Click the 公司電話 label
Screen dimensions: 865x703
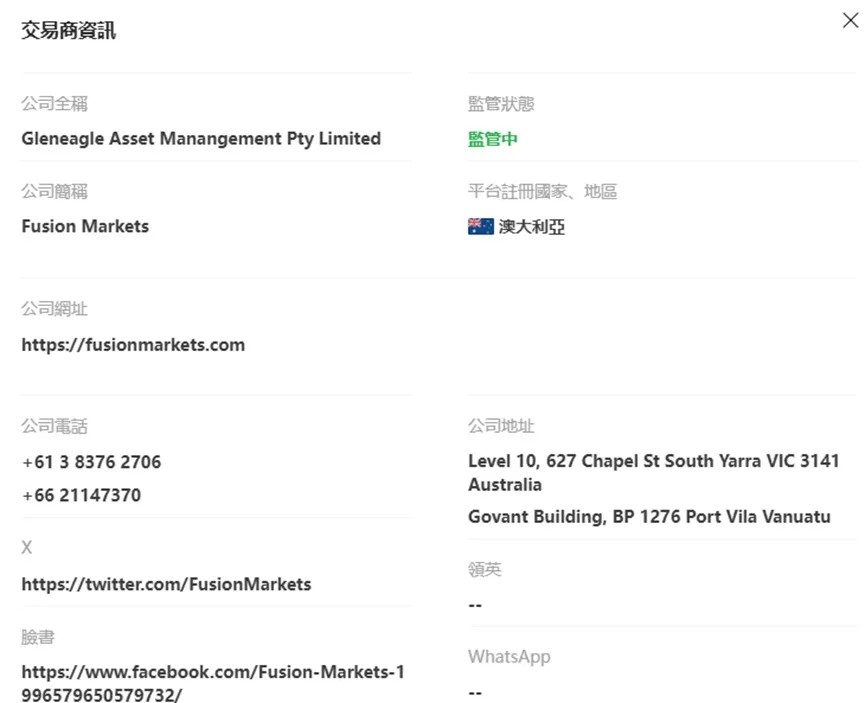54,426
